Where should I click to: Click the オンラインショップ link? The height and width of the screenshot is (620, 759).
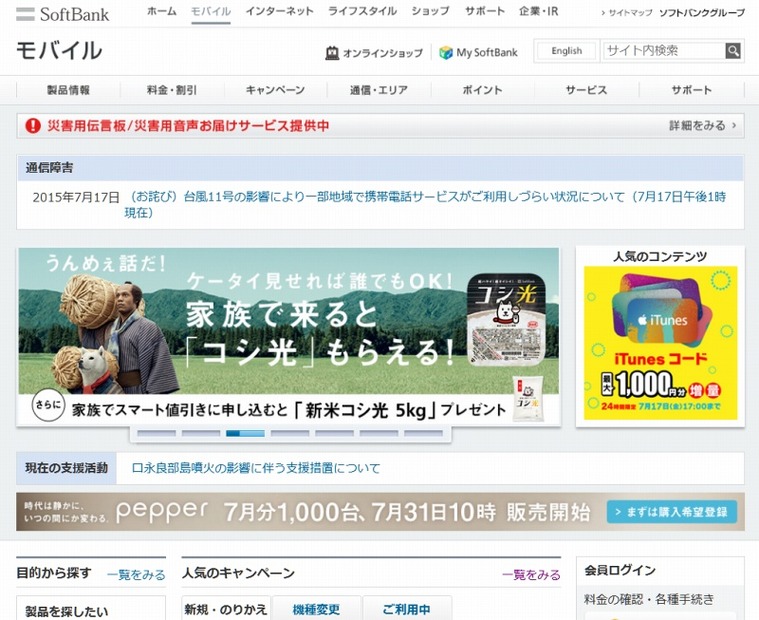click(x=382, y=53)
